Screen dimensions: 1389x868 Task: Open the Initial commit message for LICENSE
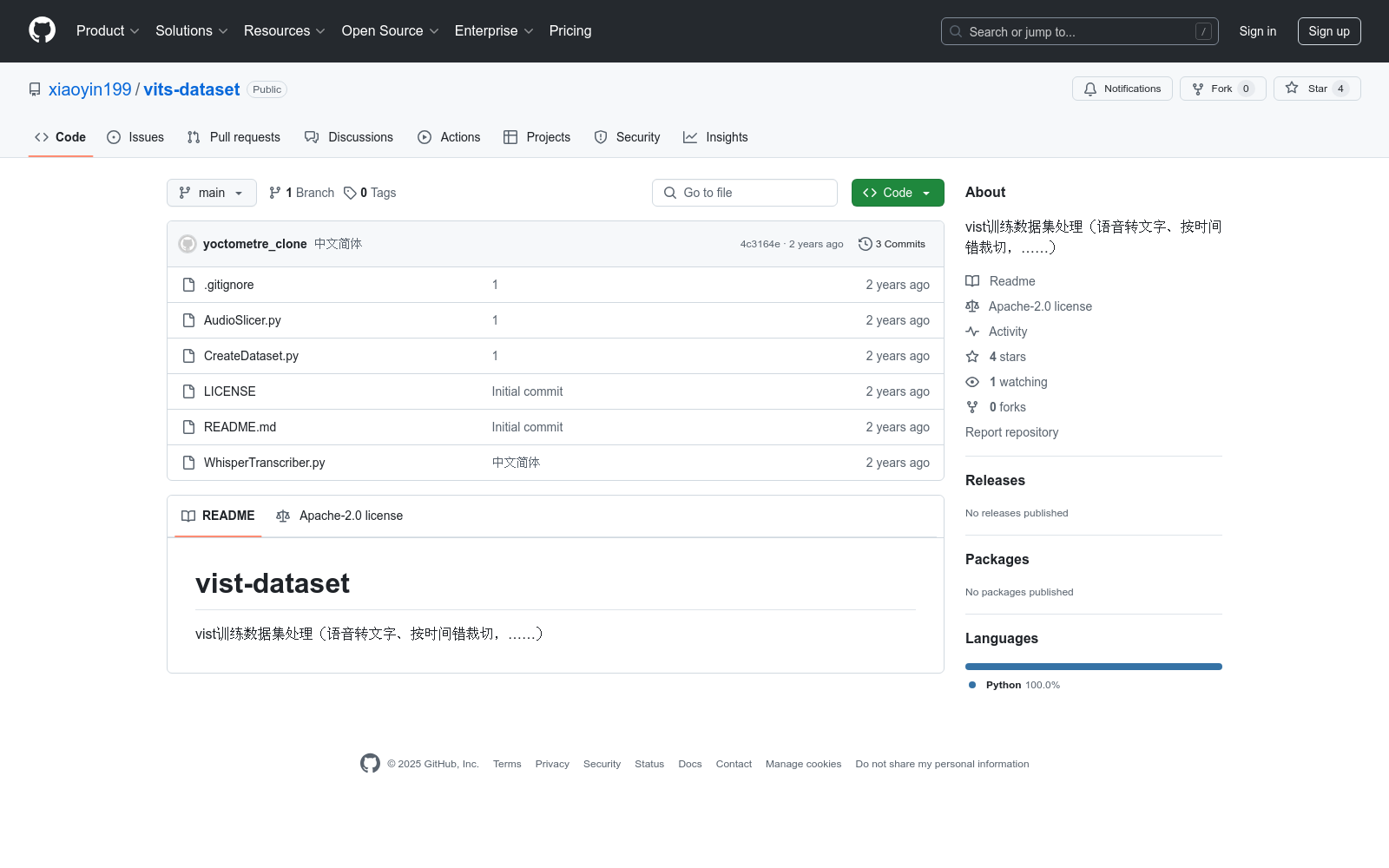[527, 391]
